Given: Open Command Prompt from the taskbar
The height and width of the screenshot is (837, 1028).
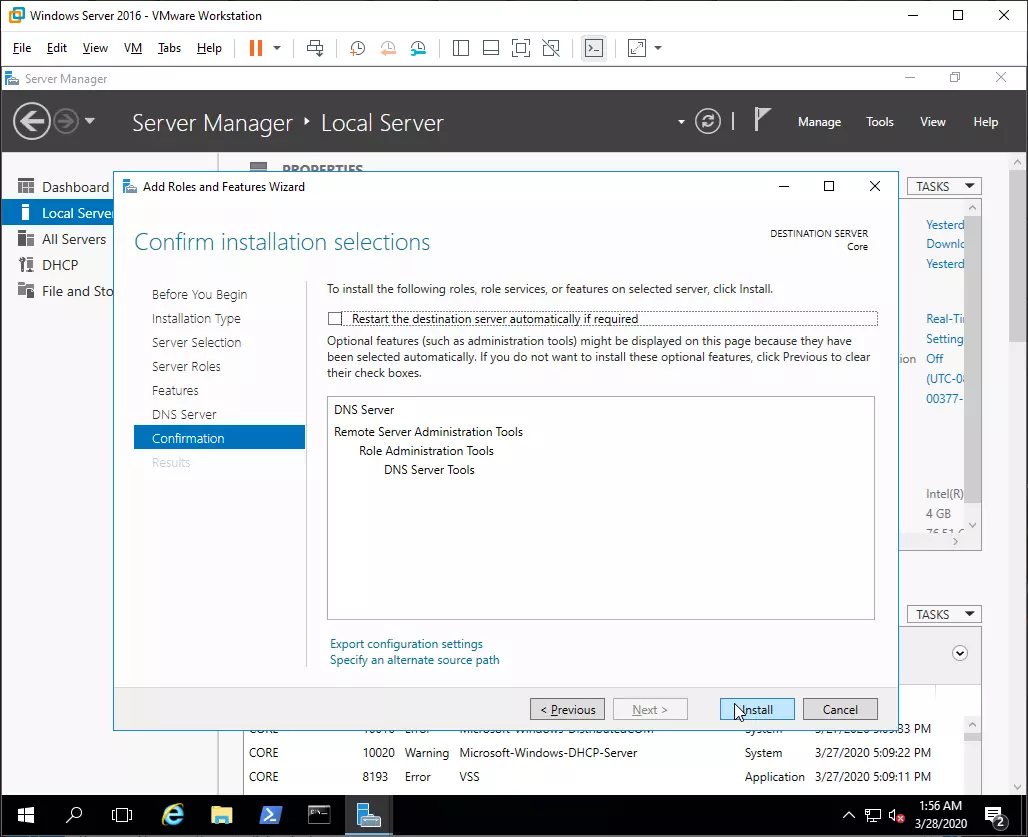Looking at the screenshot, I should tap(319, 815).
